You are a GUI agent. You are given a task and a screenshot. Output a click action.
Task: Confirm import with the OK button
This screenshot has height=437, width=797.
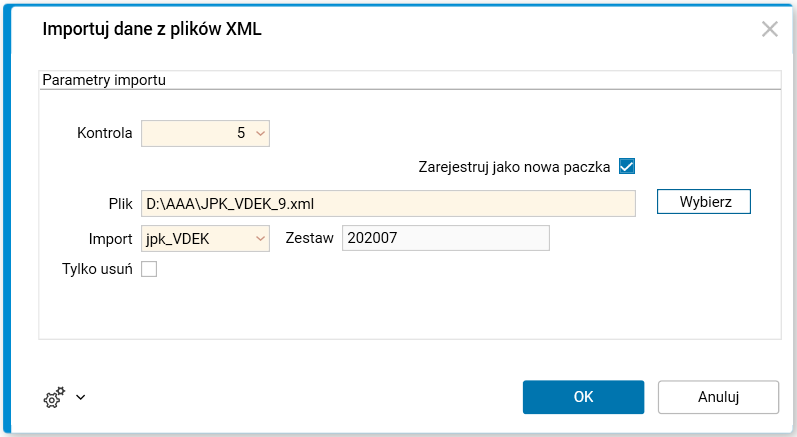(584, 397)
